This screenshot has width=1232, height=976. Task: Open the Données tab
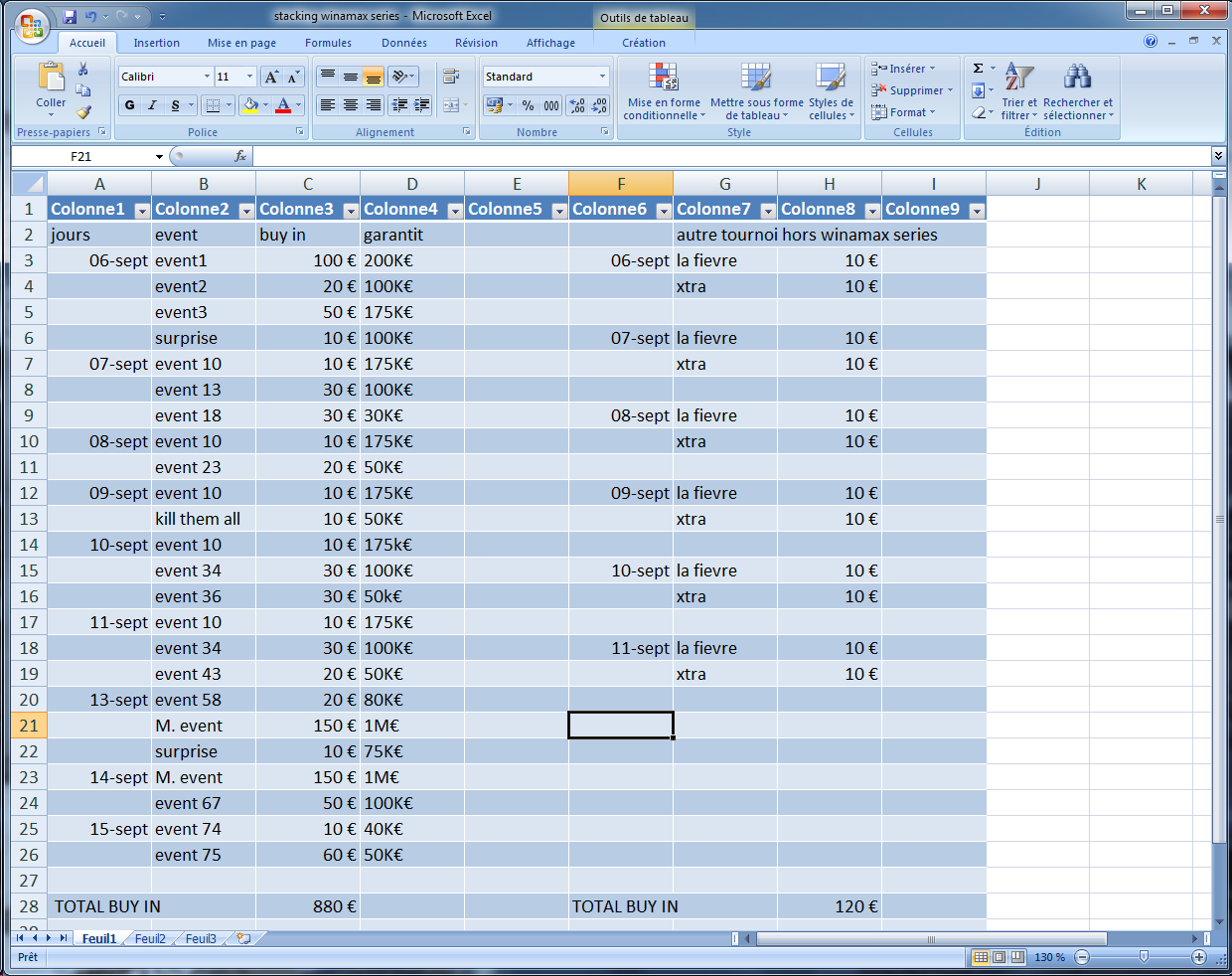pos(404,43)
